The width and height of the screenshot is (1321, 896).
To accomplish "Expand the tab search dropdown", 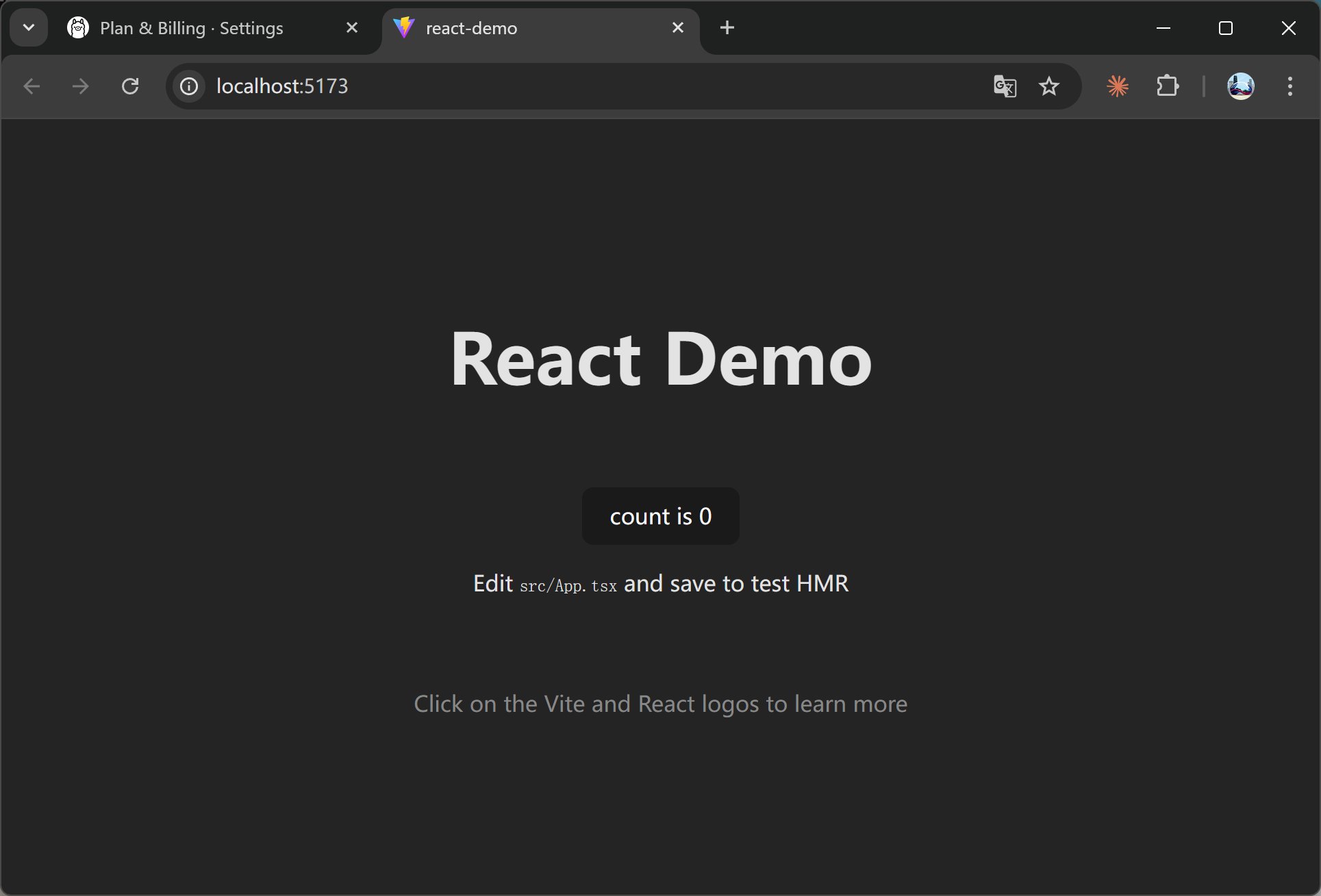I will (29, 28).
